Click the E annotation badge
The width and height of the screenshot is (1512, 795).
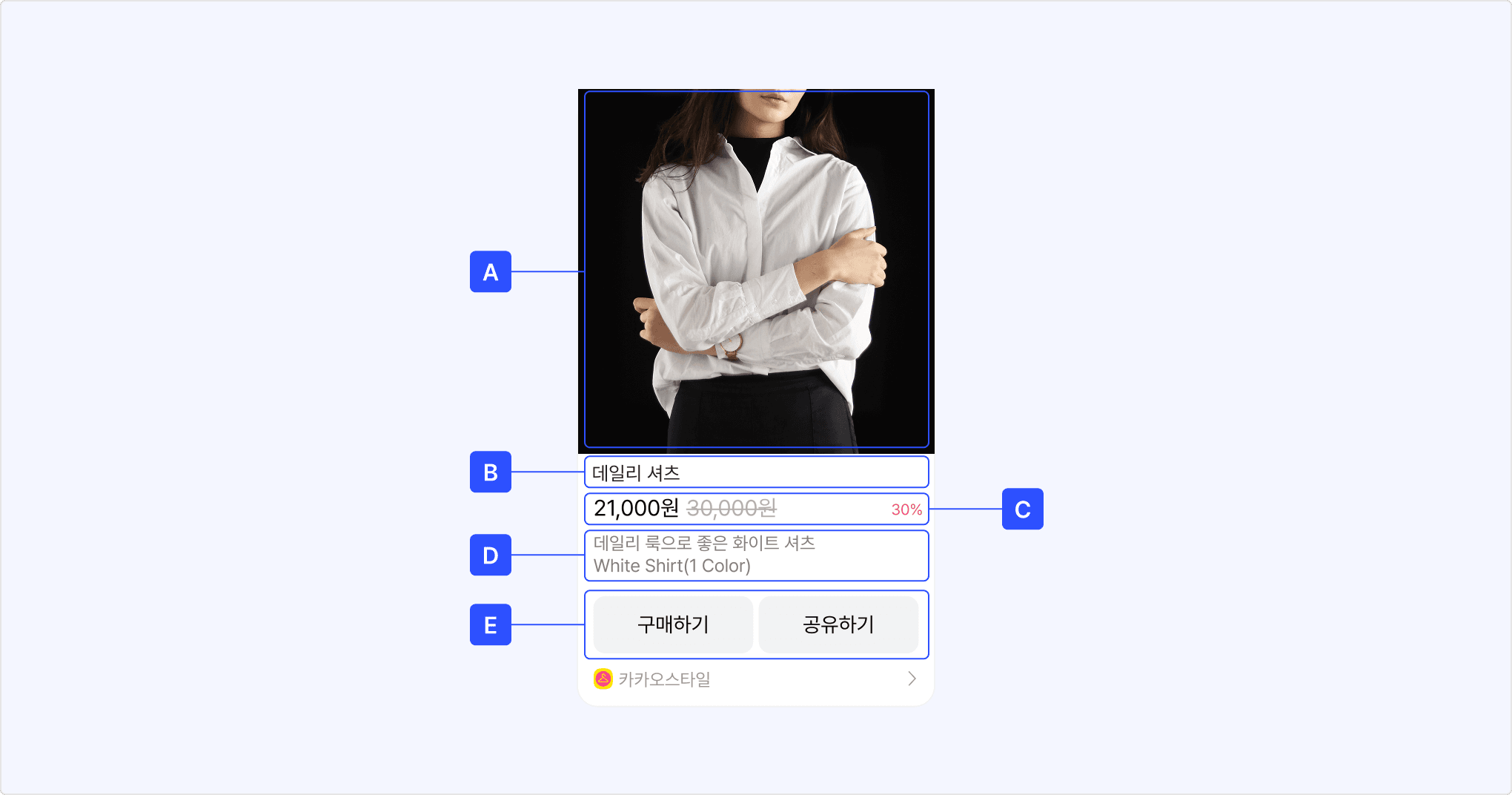(x=491, y=624)
